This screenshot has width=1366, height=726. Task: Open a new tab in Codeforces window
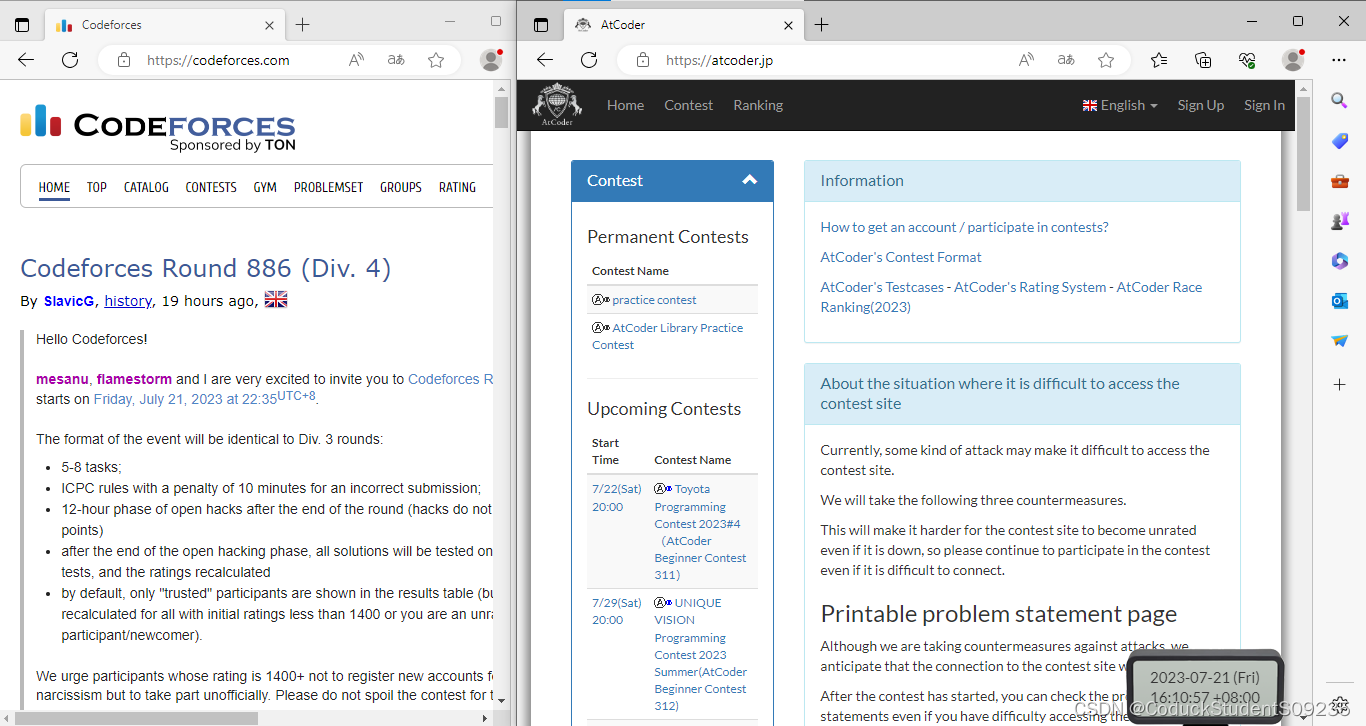(x=303, y=25)
